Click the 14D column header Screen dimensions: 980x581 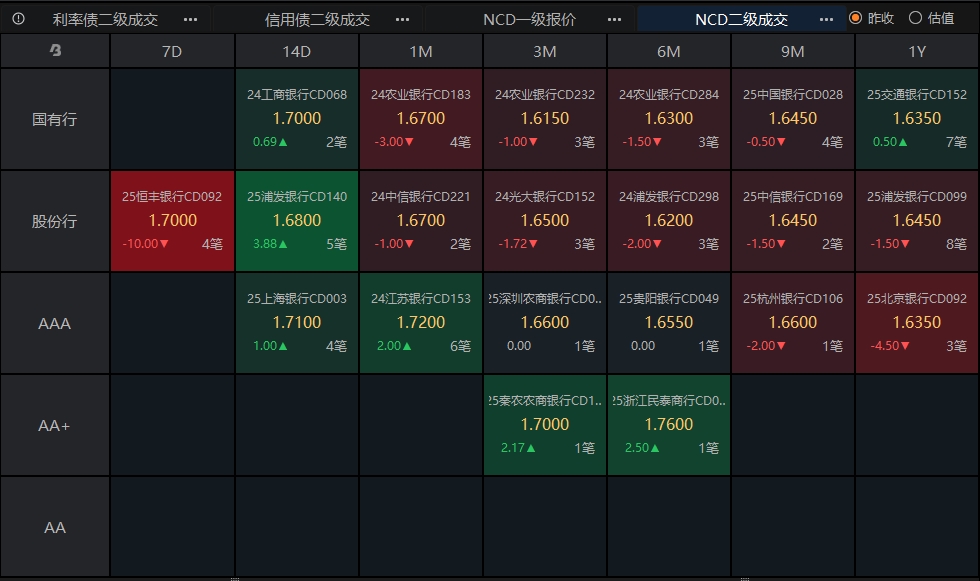click(296, 51)
